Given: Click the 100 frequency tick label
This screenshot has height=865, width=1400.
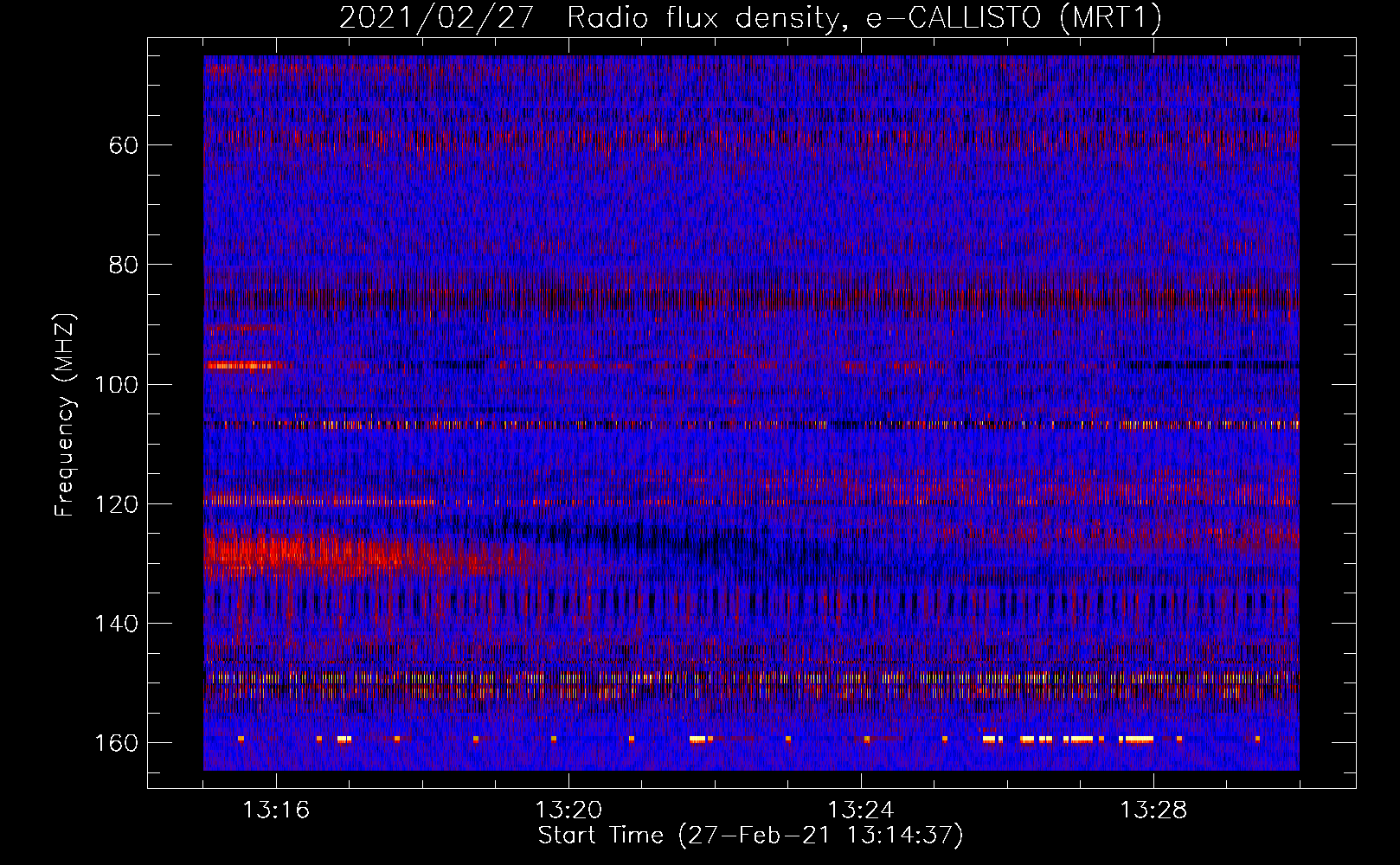Looking at the screenshot, I should [x=117, y=384].
